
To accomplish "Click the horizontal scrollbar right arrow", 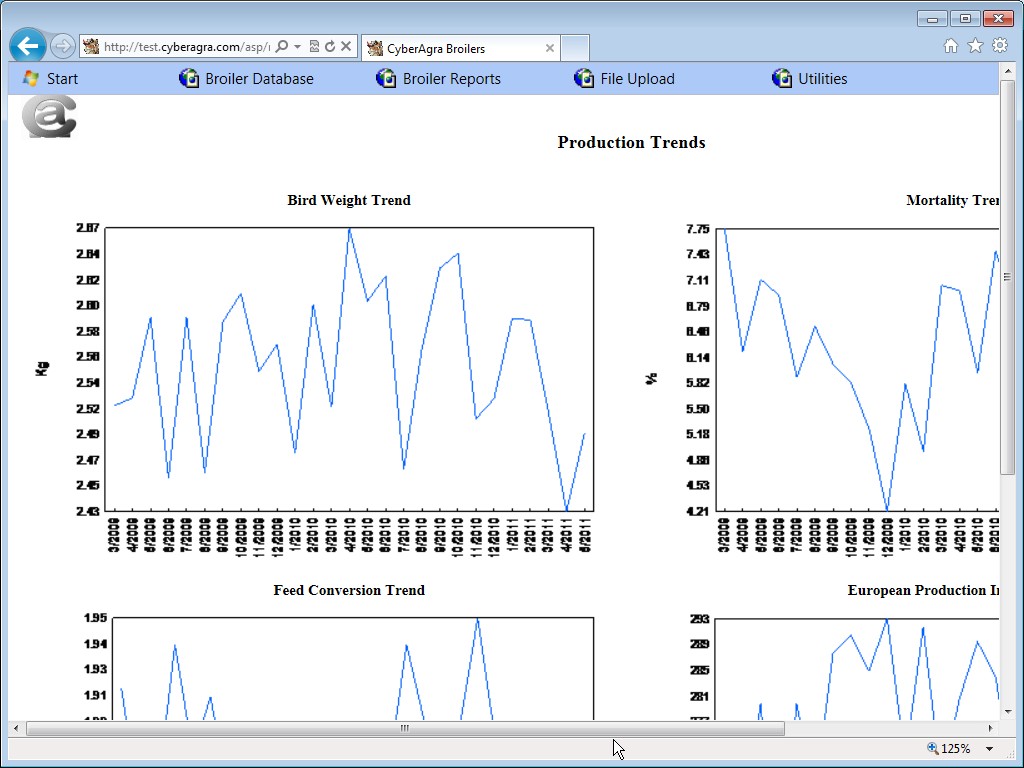I will [991, 729].
